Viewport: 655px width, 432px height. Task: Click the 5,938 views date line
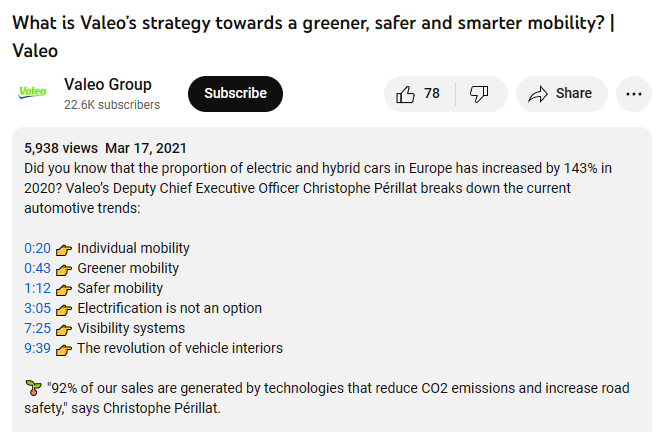point(105,148)
